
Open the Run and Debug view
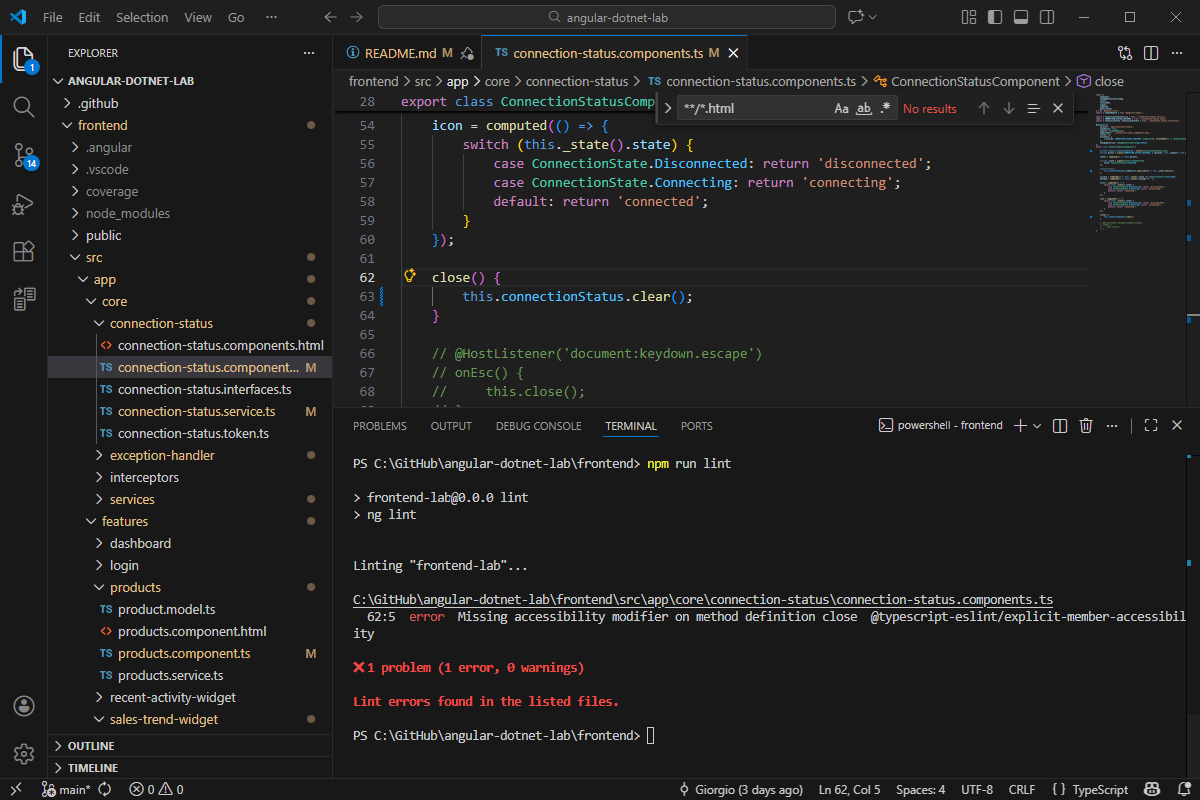[24, 204]
